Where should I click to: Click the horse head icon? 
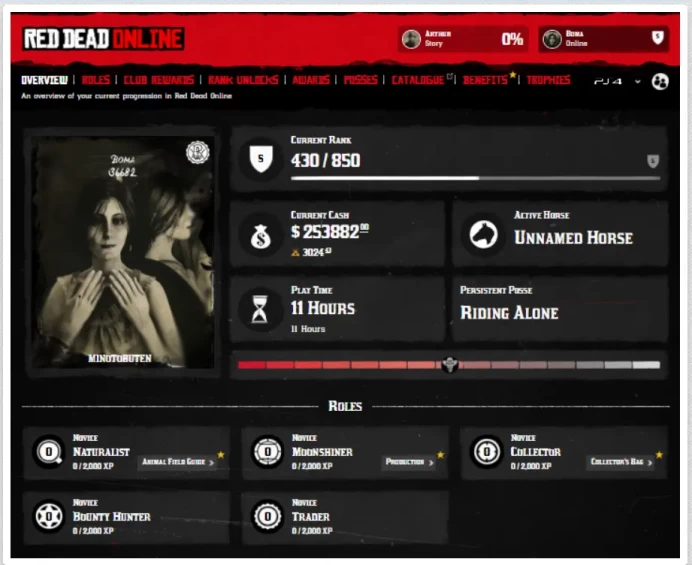[484, 234]
